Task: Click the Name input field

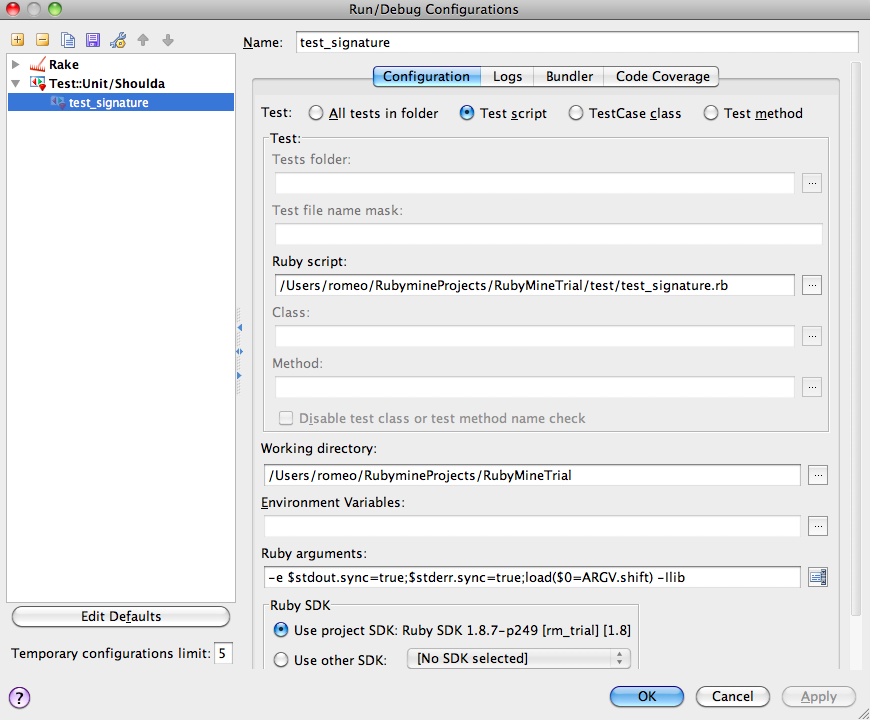Action: [x=577, y=43]
